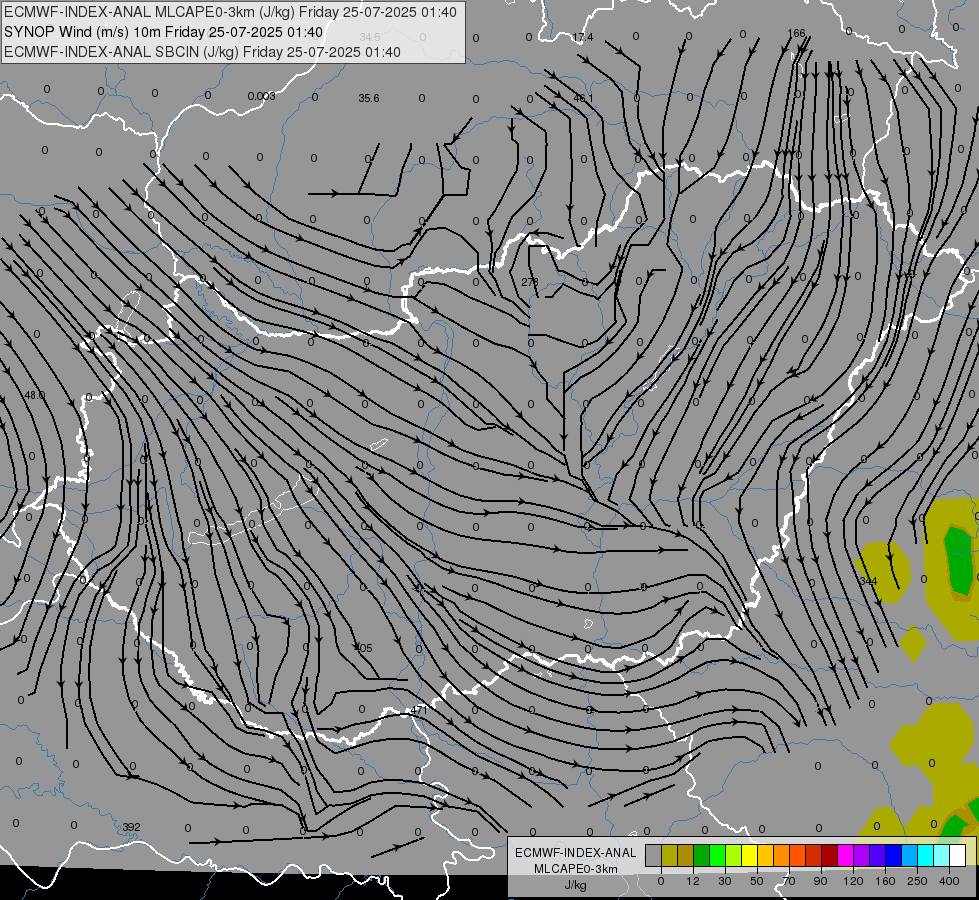Click the pure yellow legend swatch

click(x=750, y=855)
